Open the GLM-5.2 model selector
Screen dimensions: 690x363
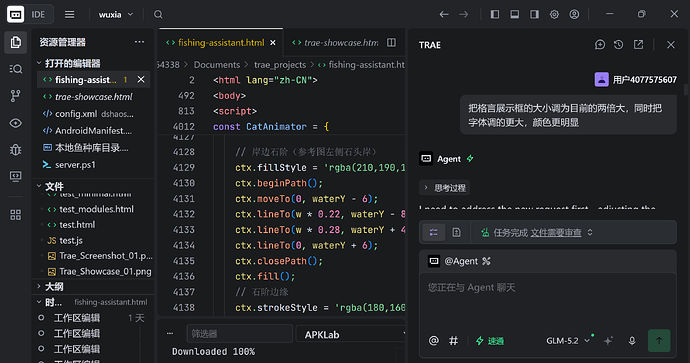point(567,341)
